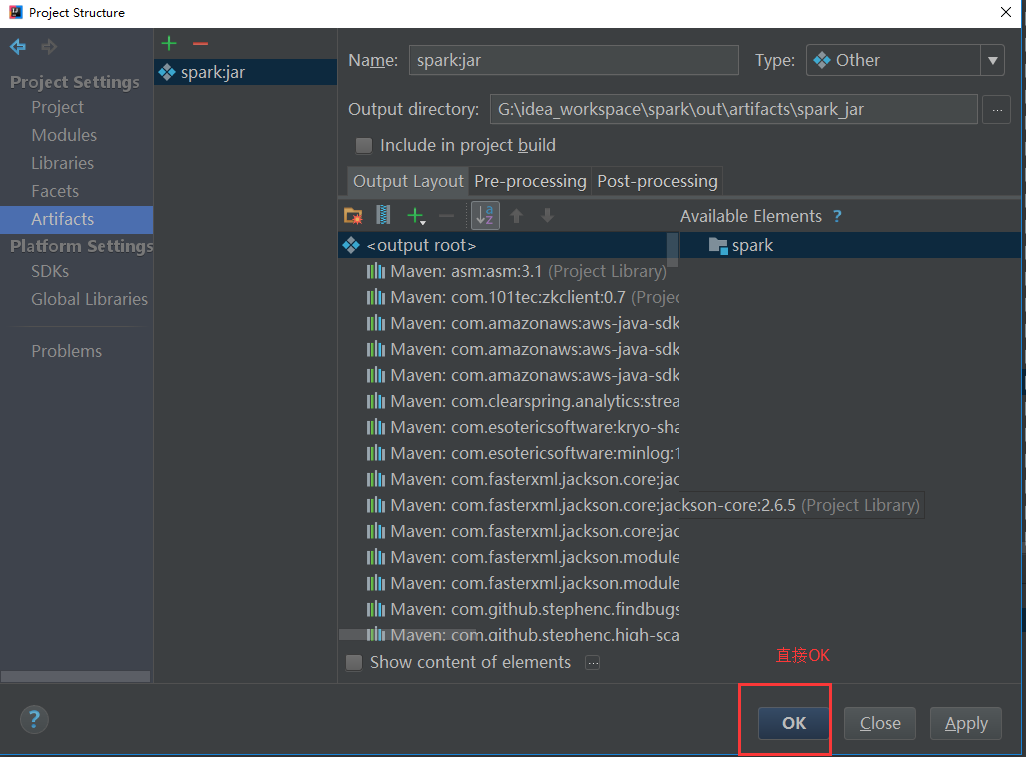Click the Type combo box showing Other
Viewport: 1026px width, 757px height.
[x=905, y=60]
